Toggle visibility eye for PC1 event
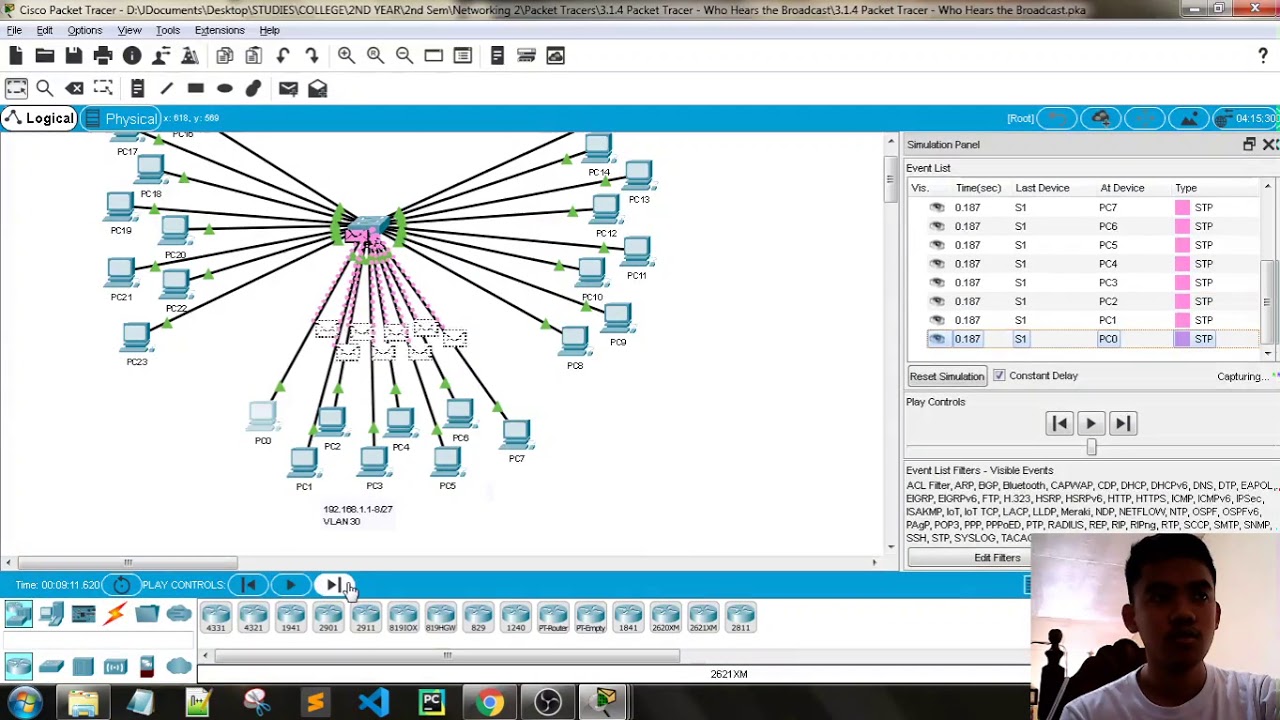This screenshot has height=720, width=1280. pos(937,320)
